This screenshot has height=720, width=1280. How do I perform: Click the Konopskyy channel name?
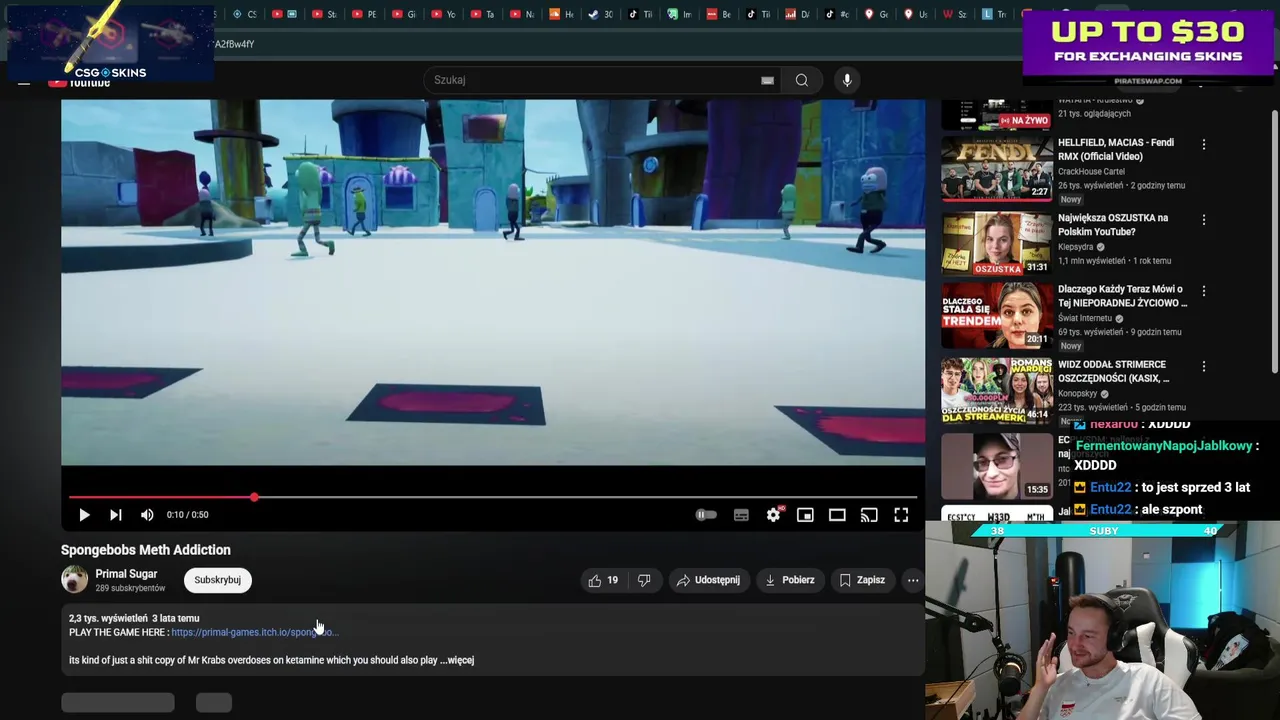coord(1078,393)
